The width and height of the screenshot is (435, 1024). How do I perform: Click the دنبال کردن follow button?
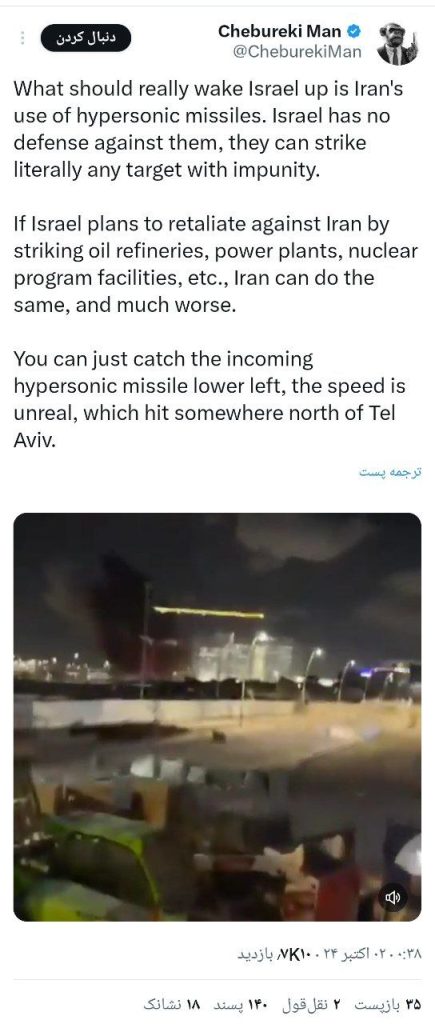tap(86, 38)
